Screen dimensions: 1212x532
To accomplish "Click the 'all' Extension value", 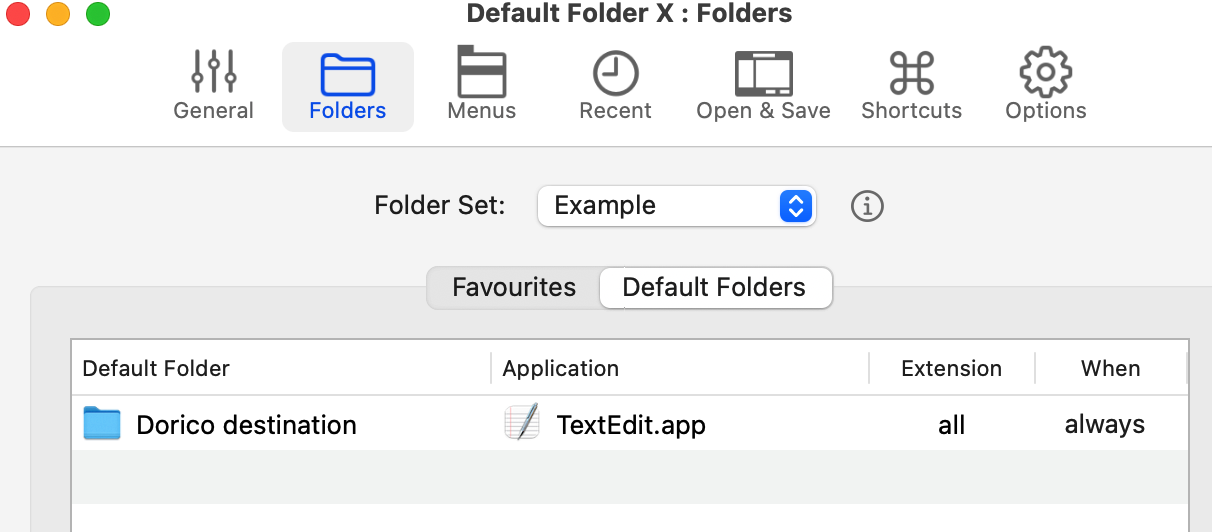I will coord(952,424).
